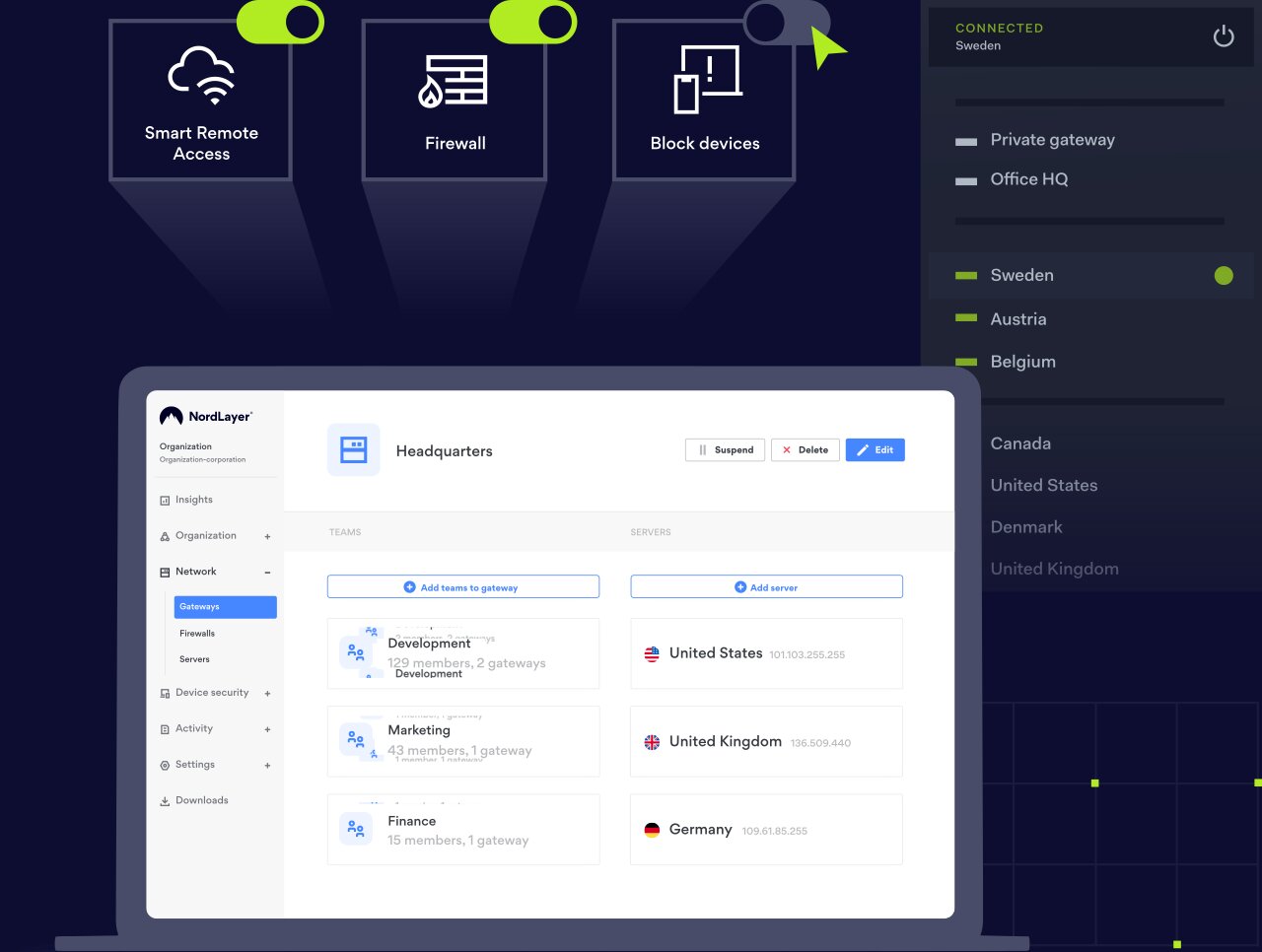Choose Denmark from the country list
Image resolution: width=1262 pixels, height=952 pixels.
pos(1026,527)
